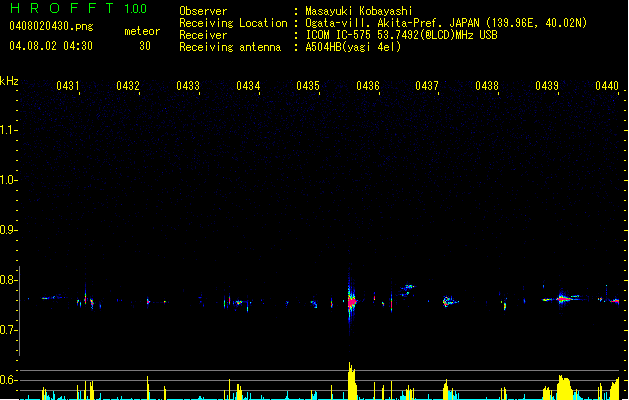
Task: Click the Receiver label
Action: [203, 35]
